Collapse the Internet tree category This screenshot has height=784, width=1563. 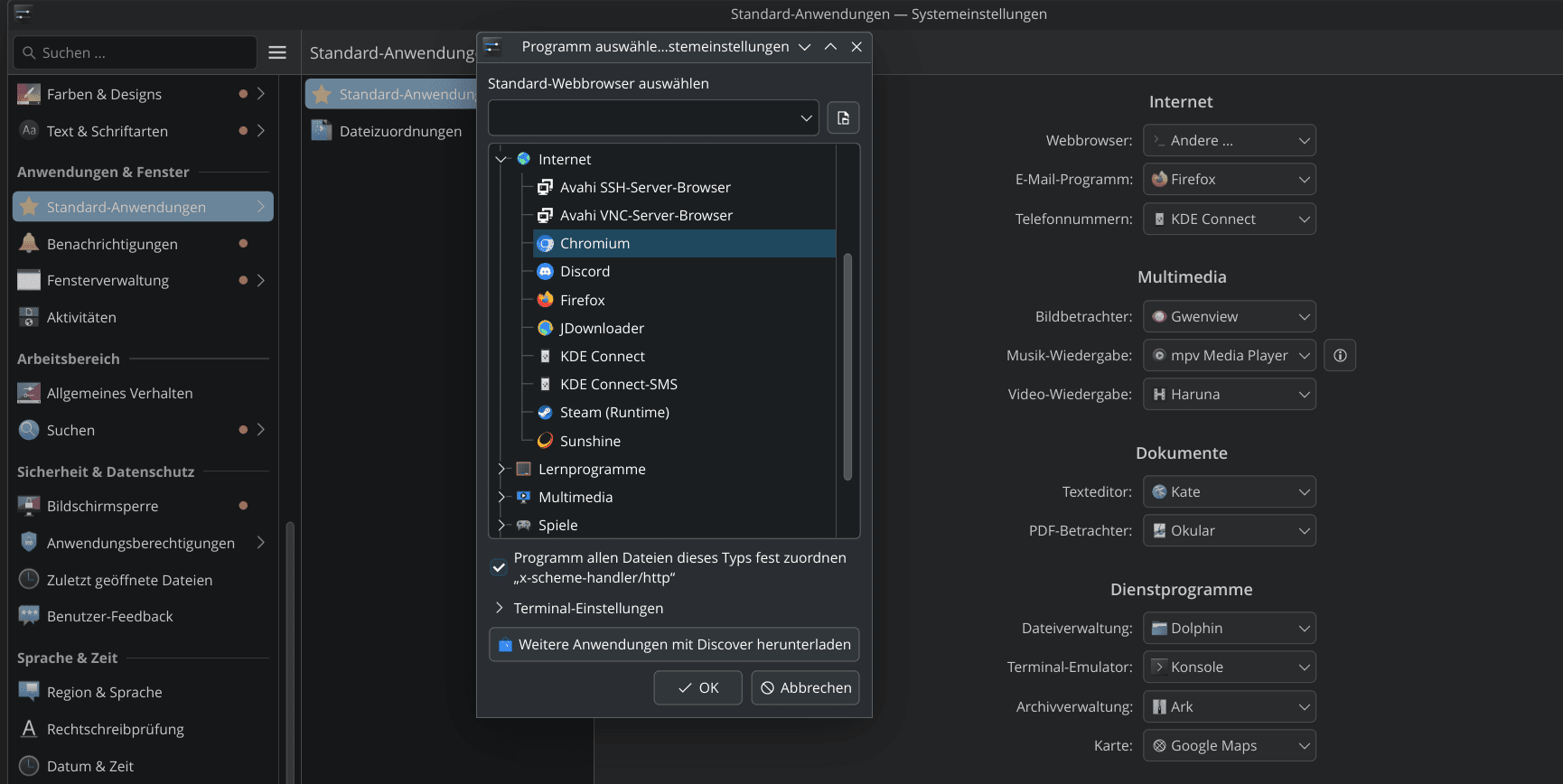[501, 160]
